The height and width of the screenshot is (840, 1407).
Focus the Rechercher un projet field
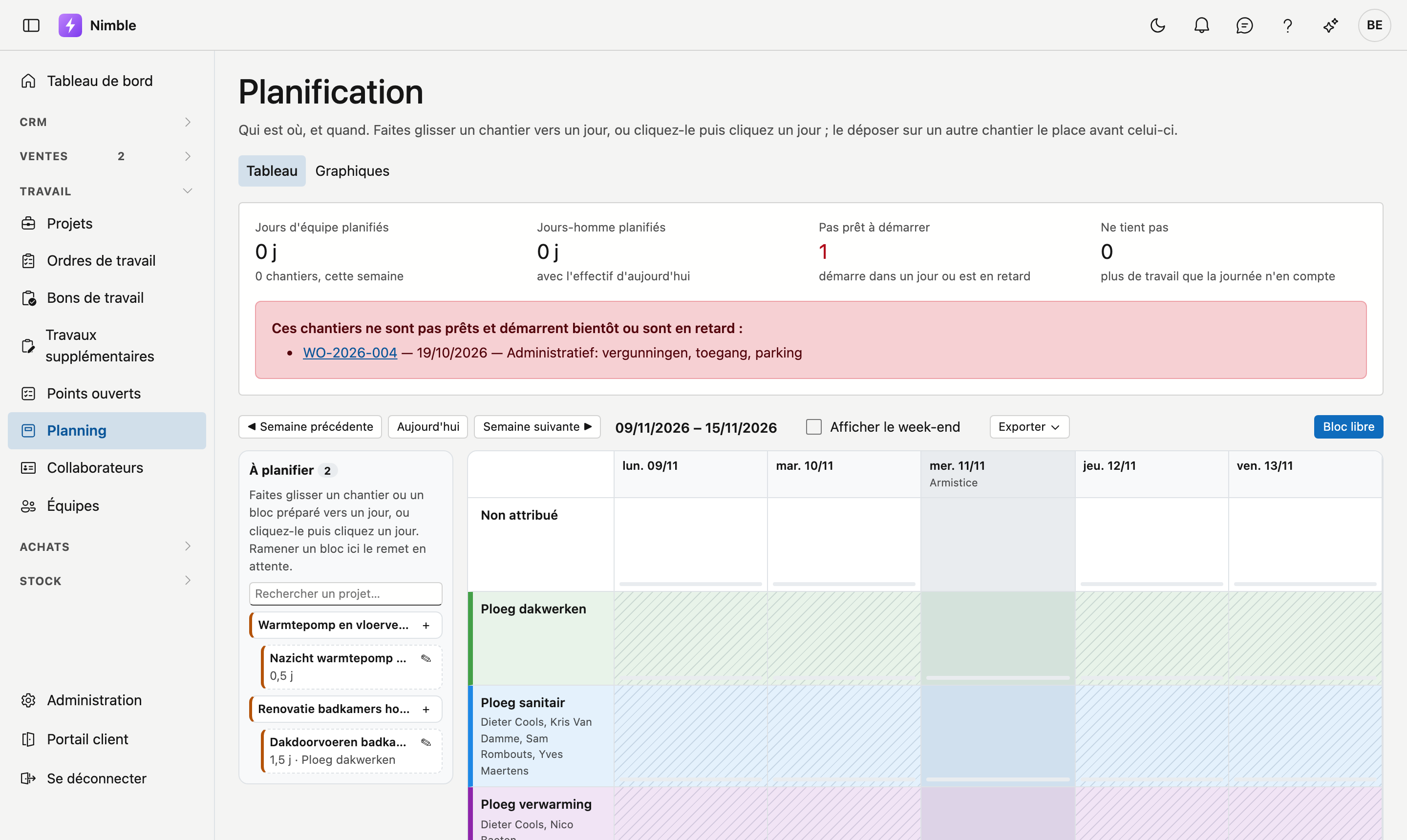(x=345, y=594)
